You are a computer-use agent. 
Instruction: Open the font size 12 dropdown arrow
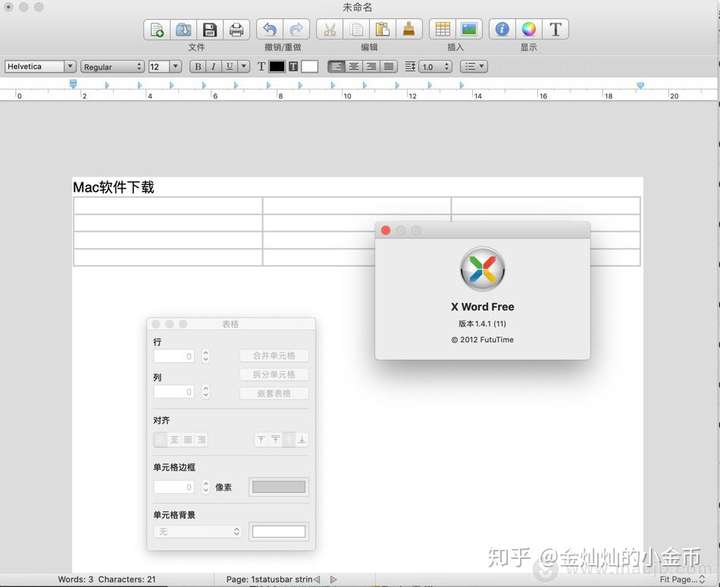[175, 67]
